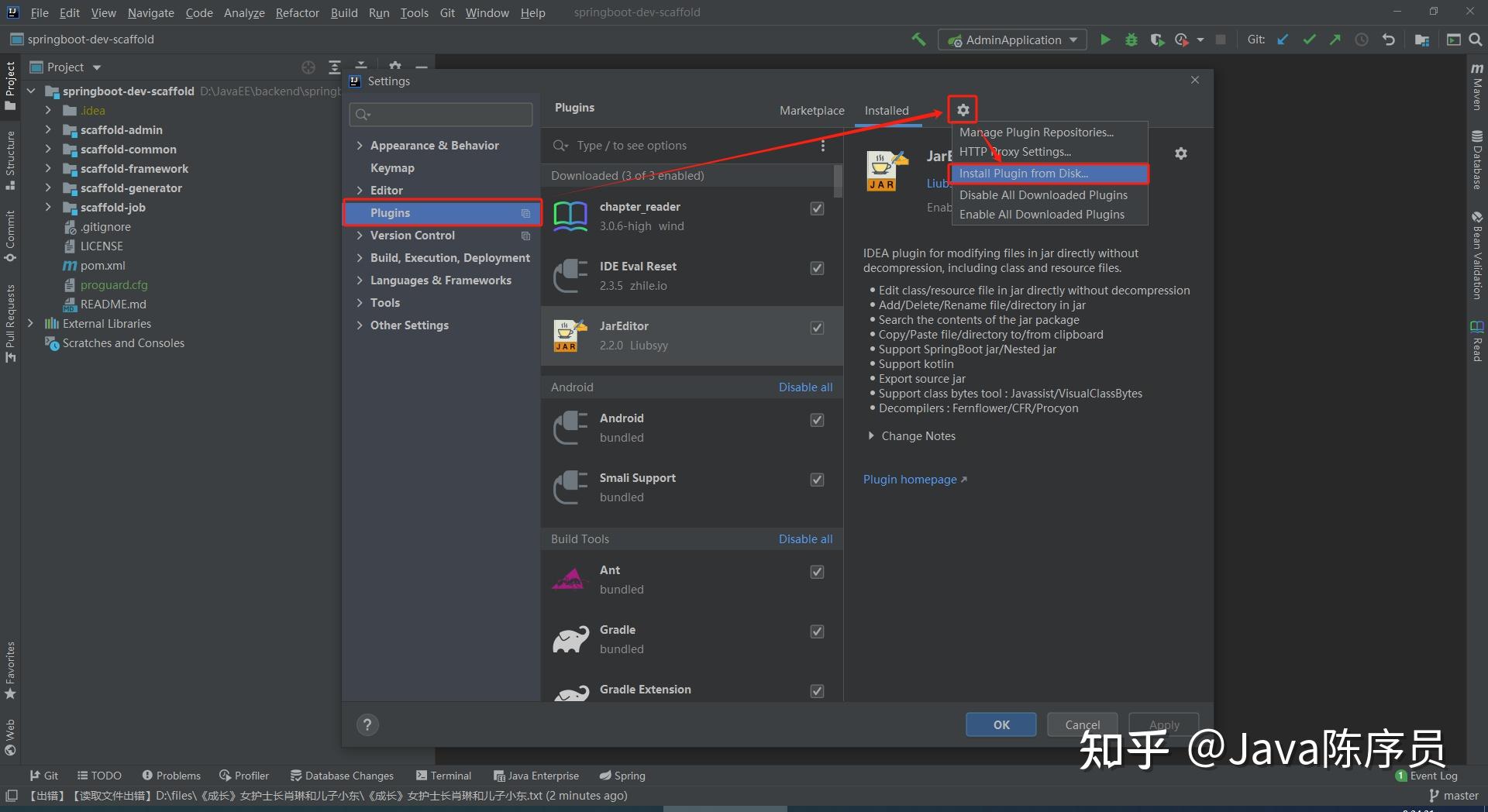Run the AdminApplication with the green play icon
1488x812 pixels.
click(1104, 40)
